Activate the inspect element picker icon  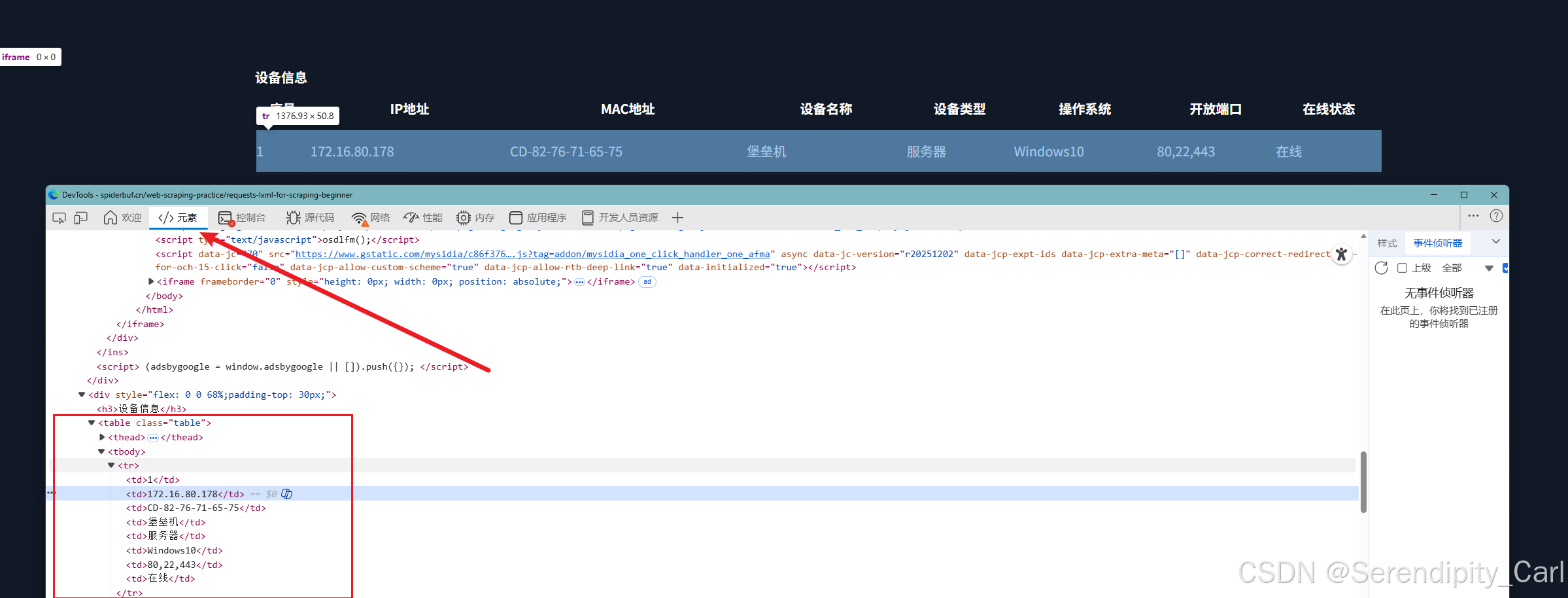[x=59, y=218]
